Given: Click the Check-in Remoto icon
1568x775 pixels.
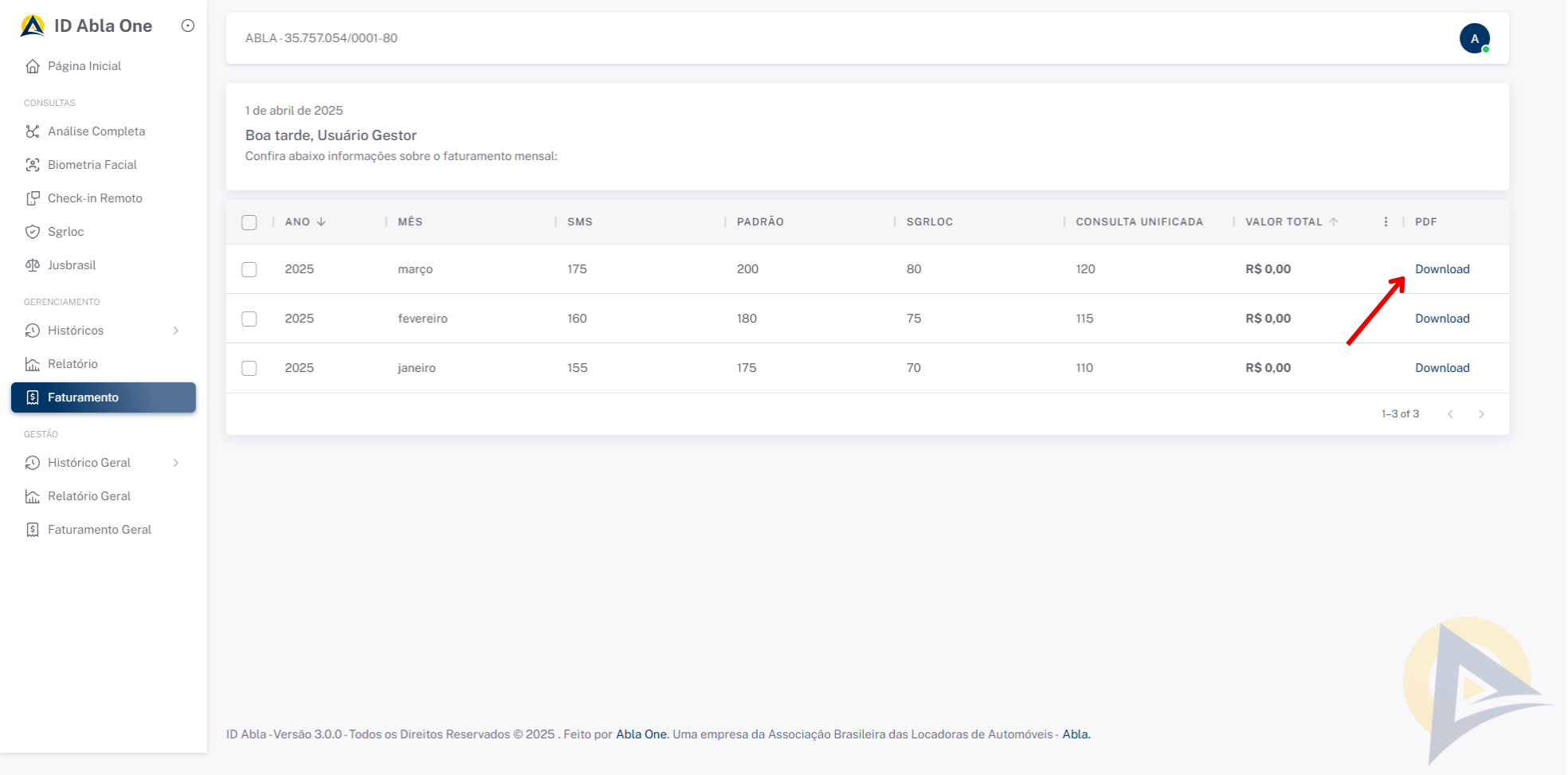Looking at the screenshot, I should (33, 198).
